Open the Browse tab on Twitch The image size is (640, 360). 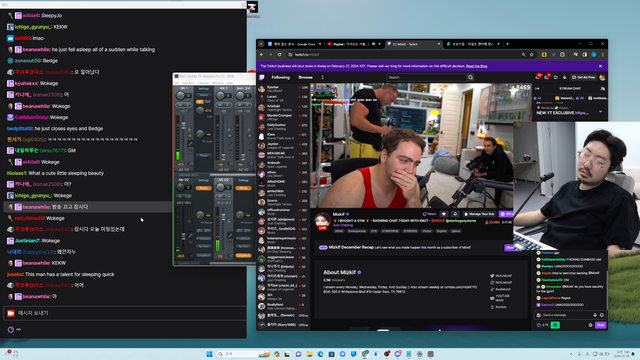305,77
